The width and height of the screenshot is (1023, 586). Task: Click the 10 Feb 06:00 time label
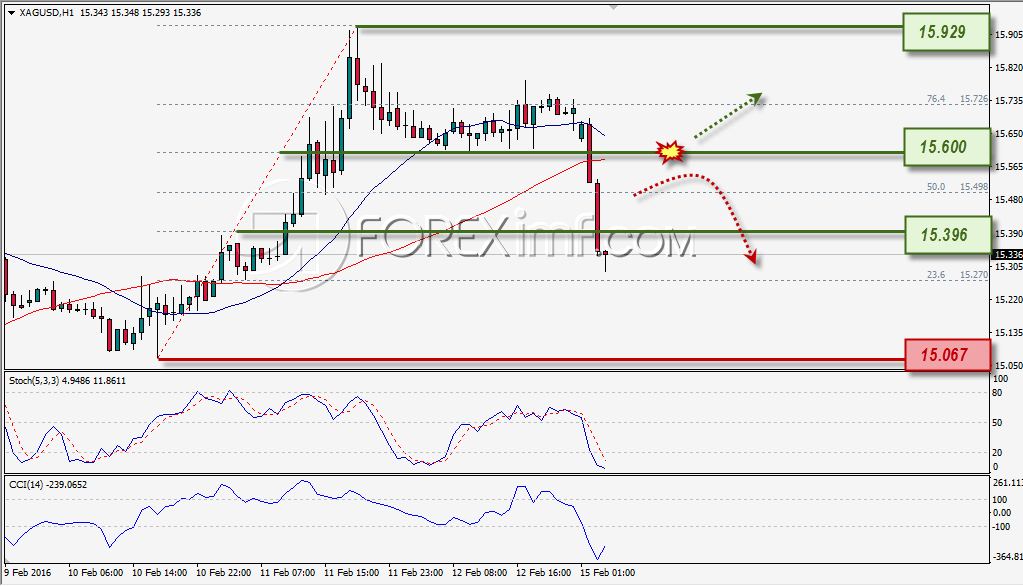95,573
